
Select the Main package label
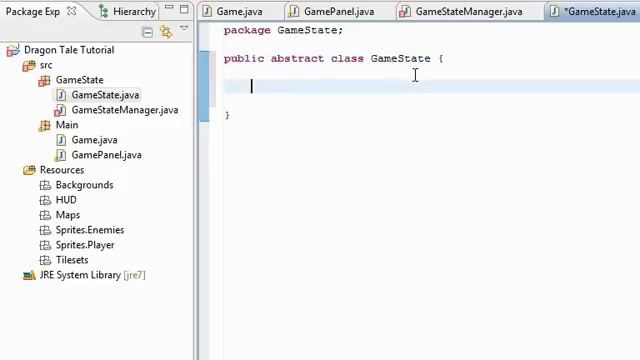(x=67, y=125)
